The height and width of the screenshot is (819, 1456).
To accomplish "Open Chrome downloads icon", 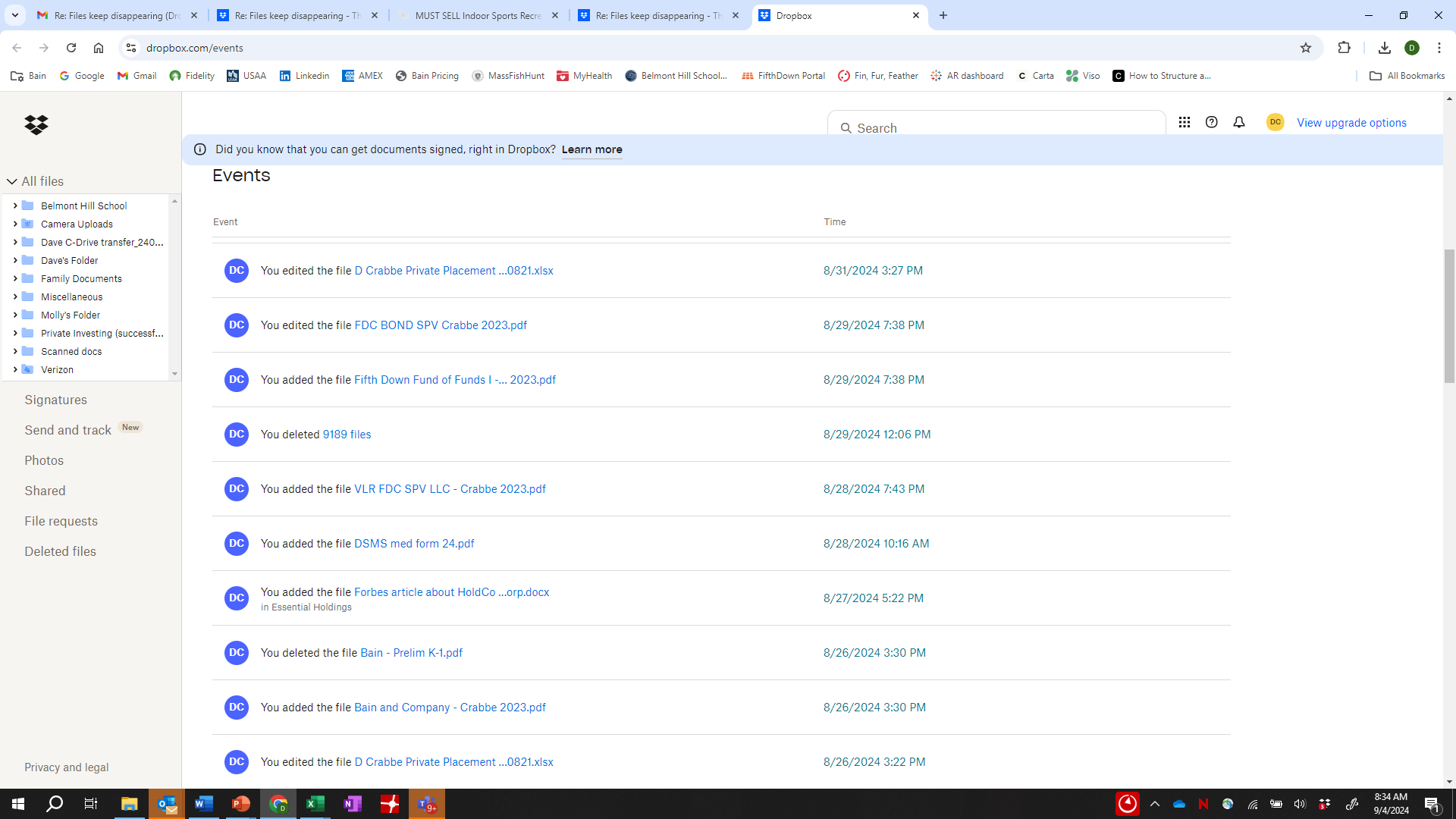I will point(1384,48).
